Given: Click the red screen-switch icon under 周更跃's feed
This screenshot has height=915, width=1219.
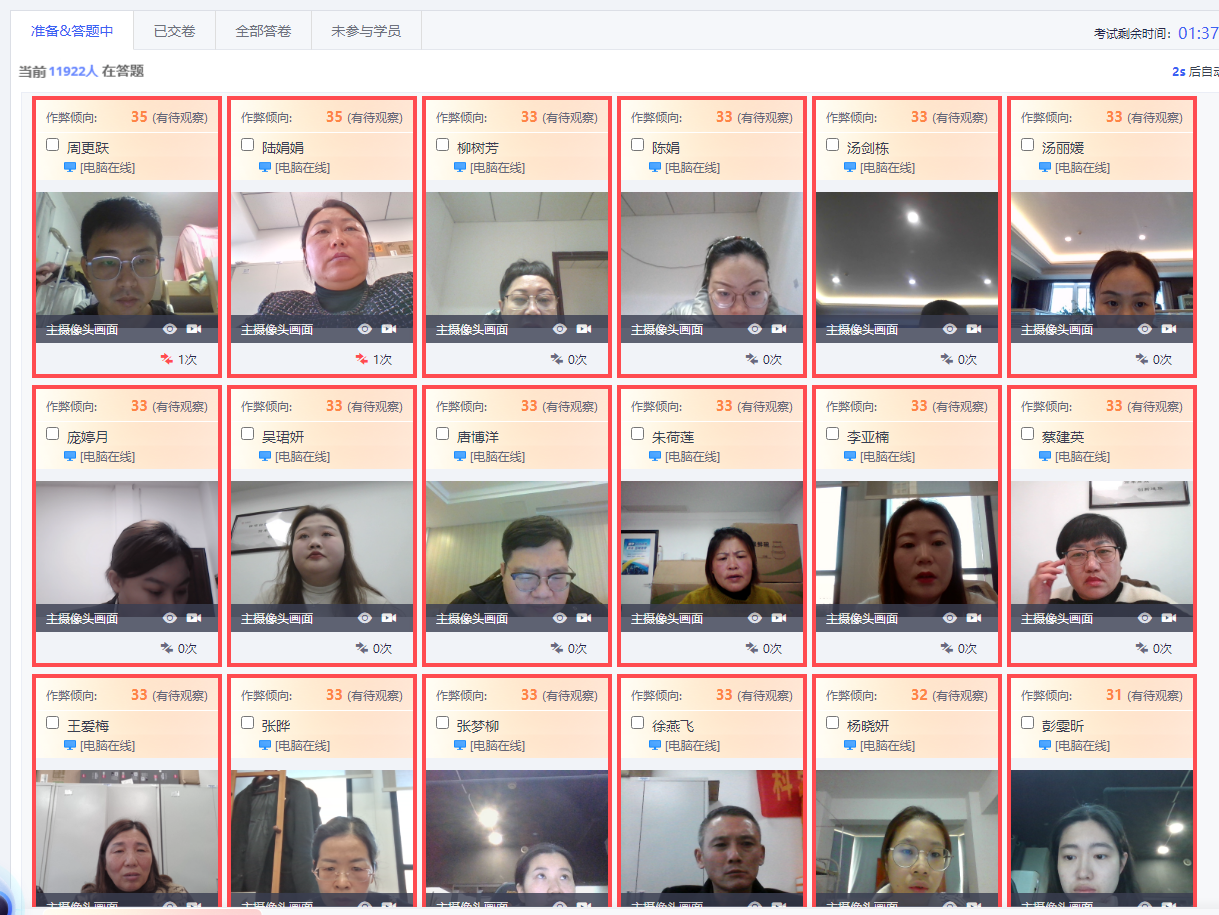Looking at the screenshot, I should (167, 359).
